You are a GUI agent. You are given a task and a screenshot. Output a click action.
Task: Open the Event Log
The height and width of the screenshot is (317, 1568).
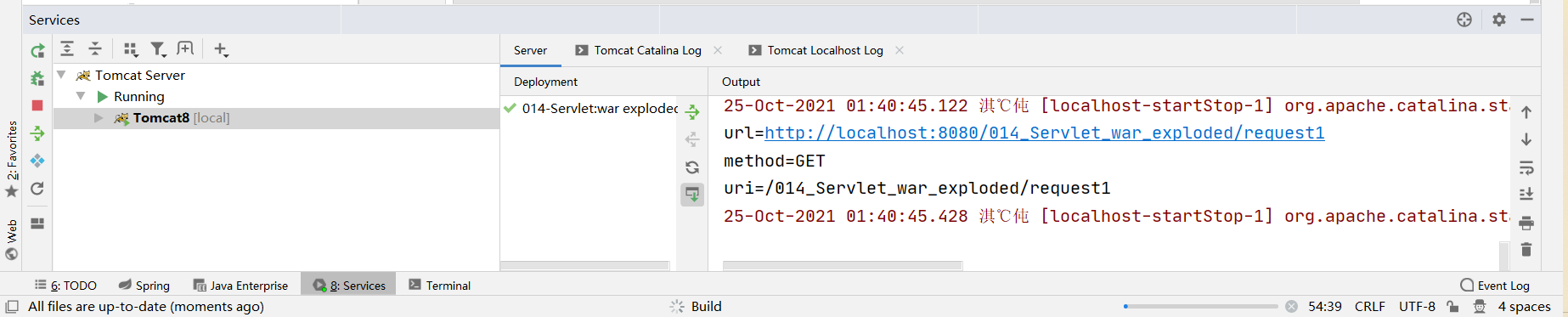click(x=1495, y=286)
